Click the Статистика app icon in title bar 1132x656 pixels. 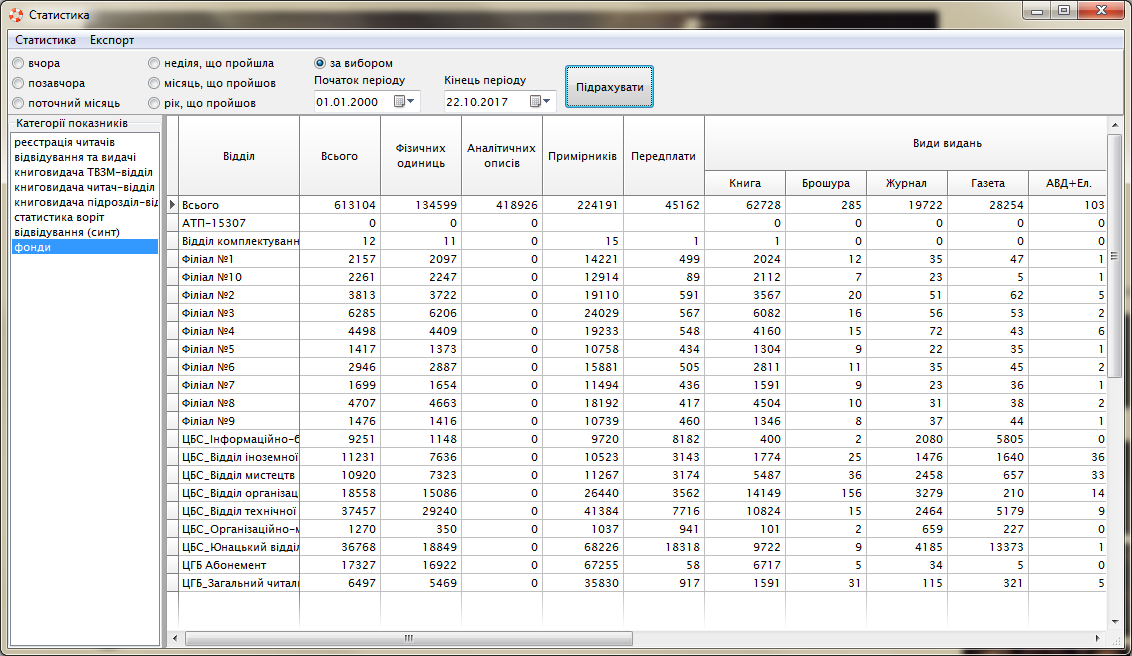[15, 15]
